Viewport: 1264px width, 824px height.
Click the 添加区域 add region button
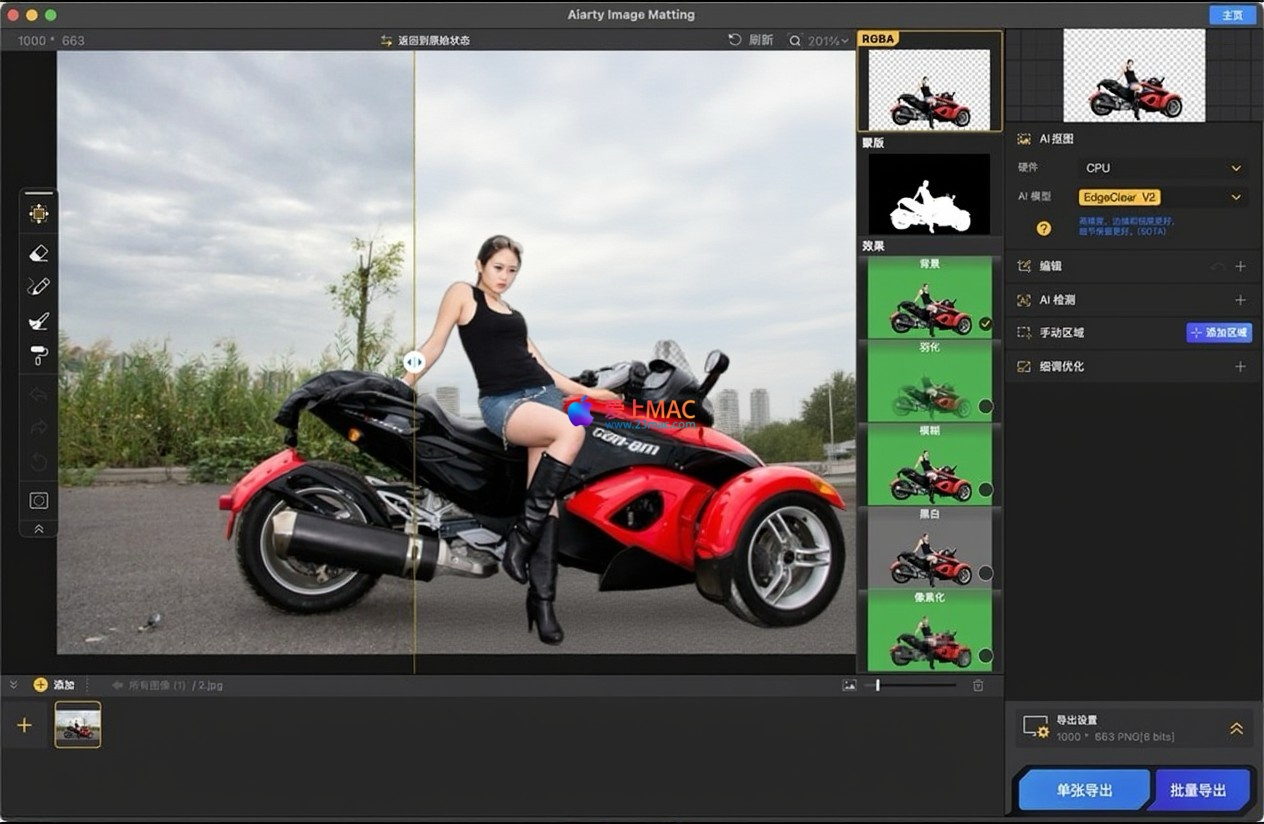pyautogui.click(x=1218, y=333)
